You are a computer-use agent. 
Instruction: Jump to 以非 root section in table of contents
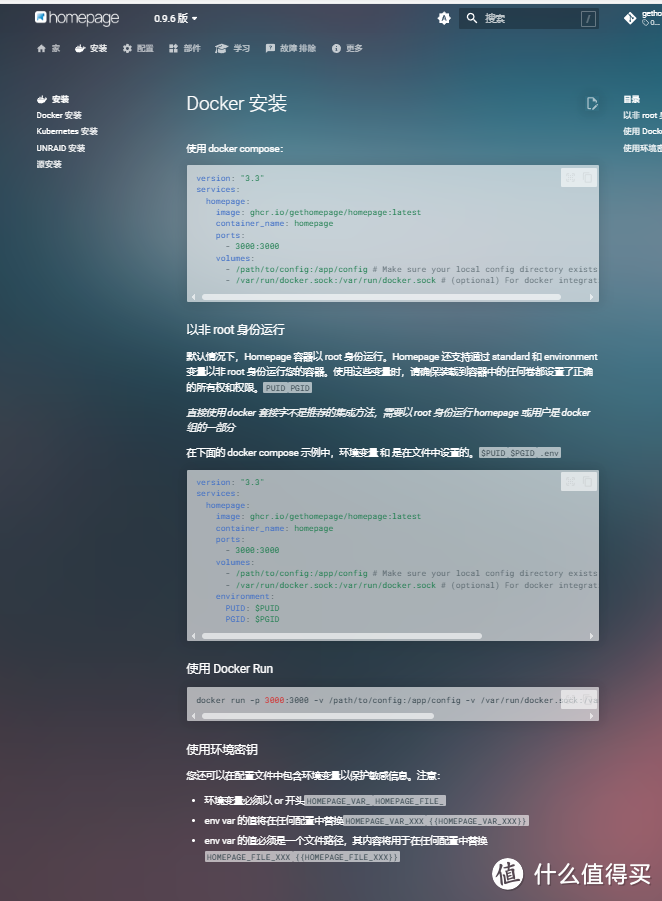(x=642, y=115)
